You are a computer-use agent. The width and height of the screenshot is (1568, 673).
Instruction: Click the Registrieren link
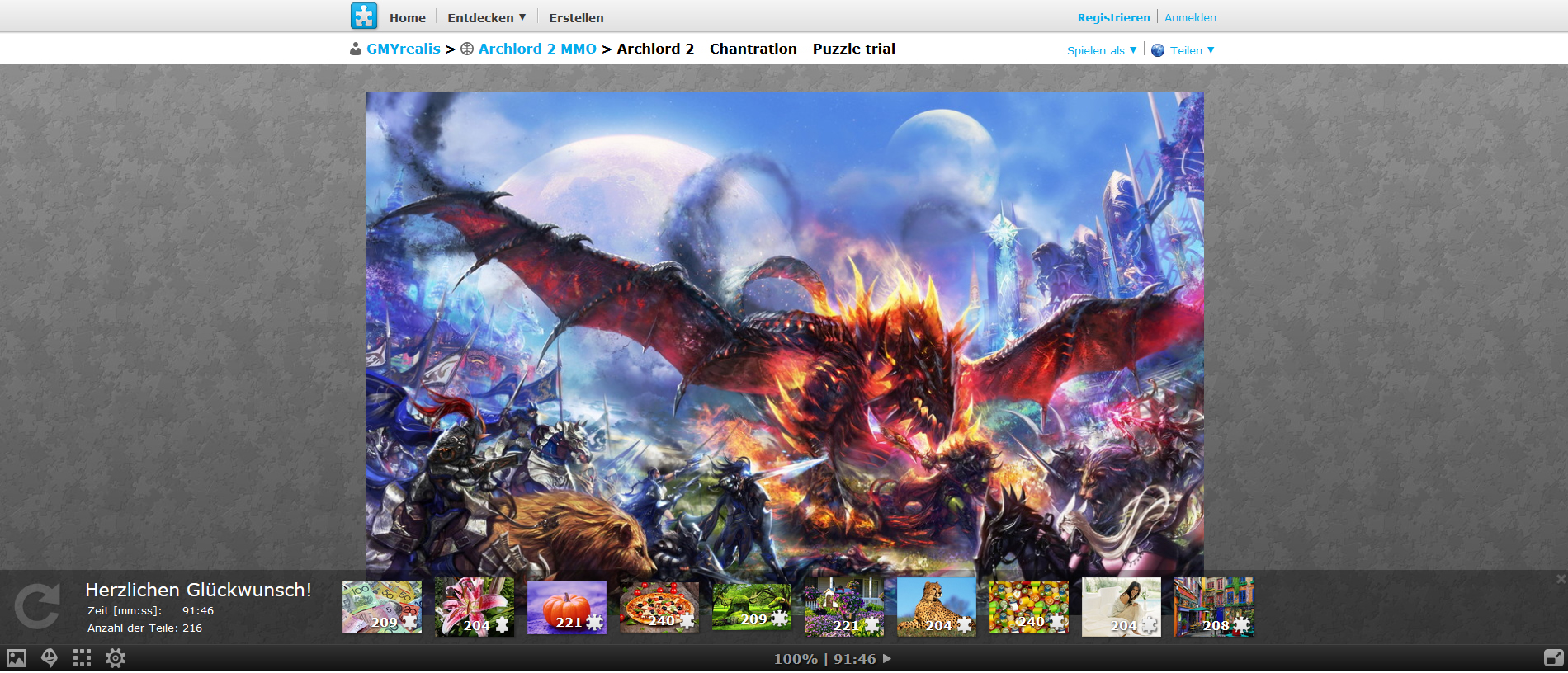click(1113, 17)
